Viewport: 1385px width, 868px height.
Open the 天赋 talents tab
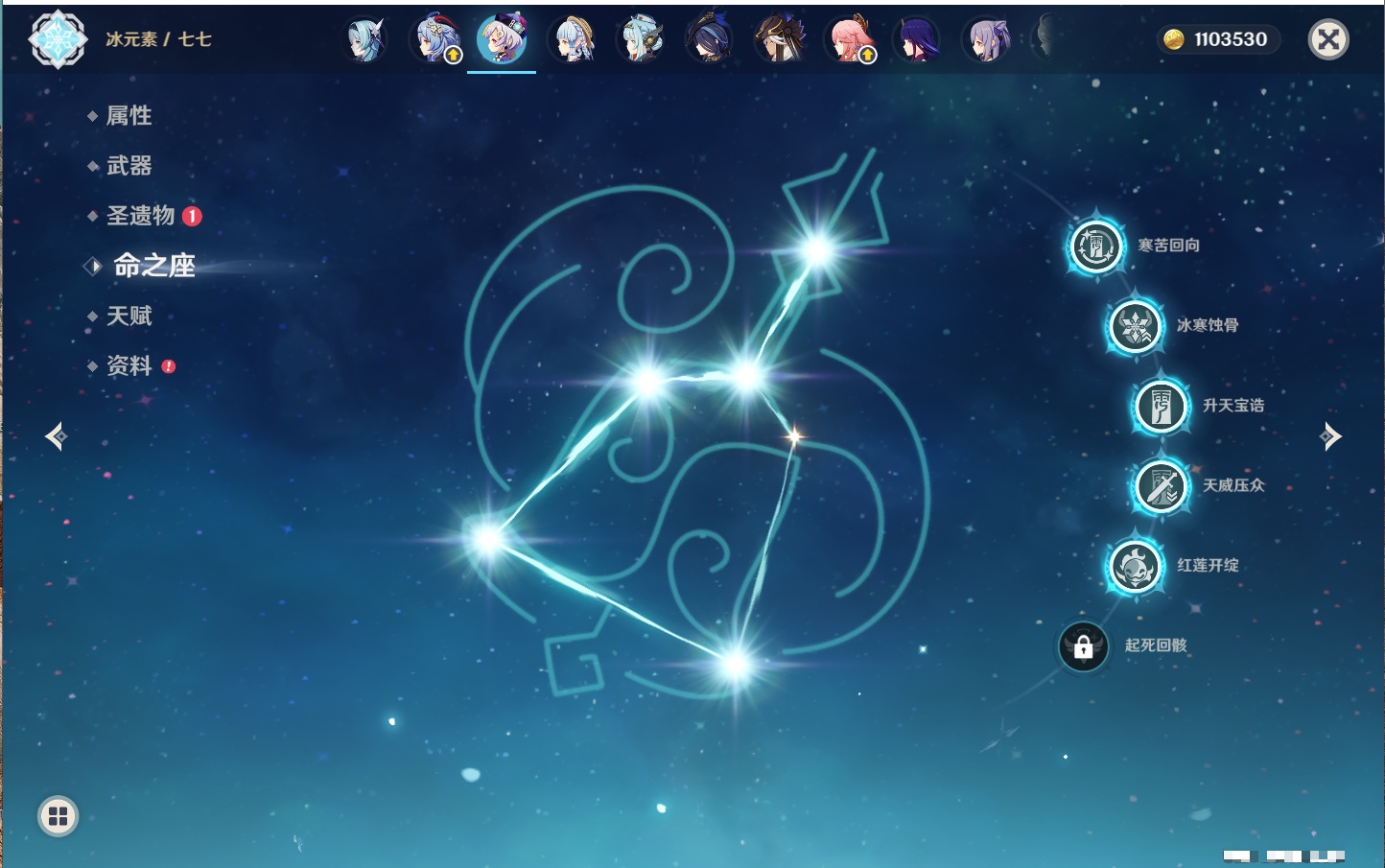click(x=129, y=316)
